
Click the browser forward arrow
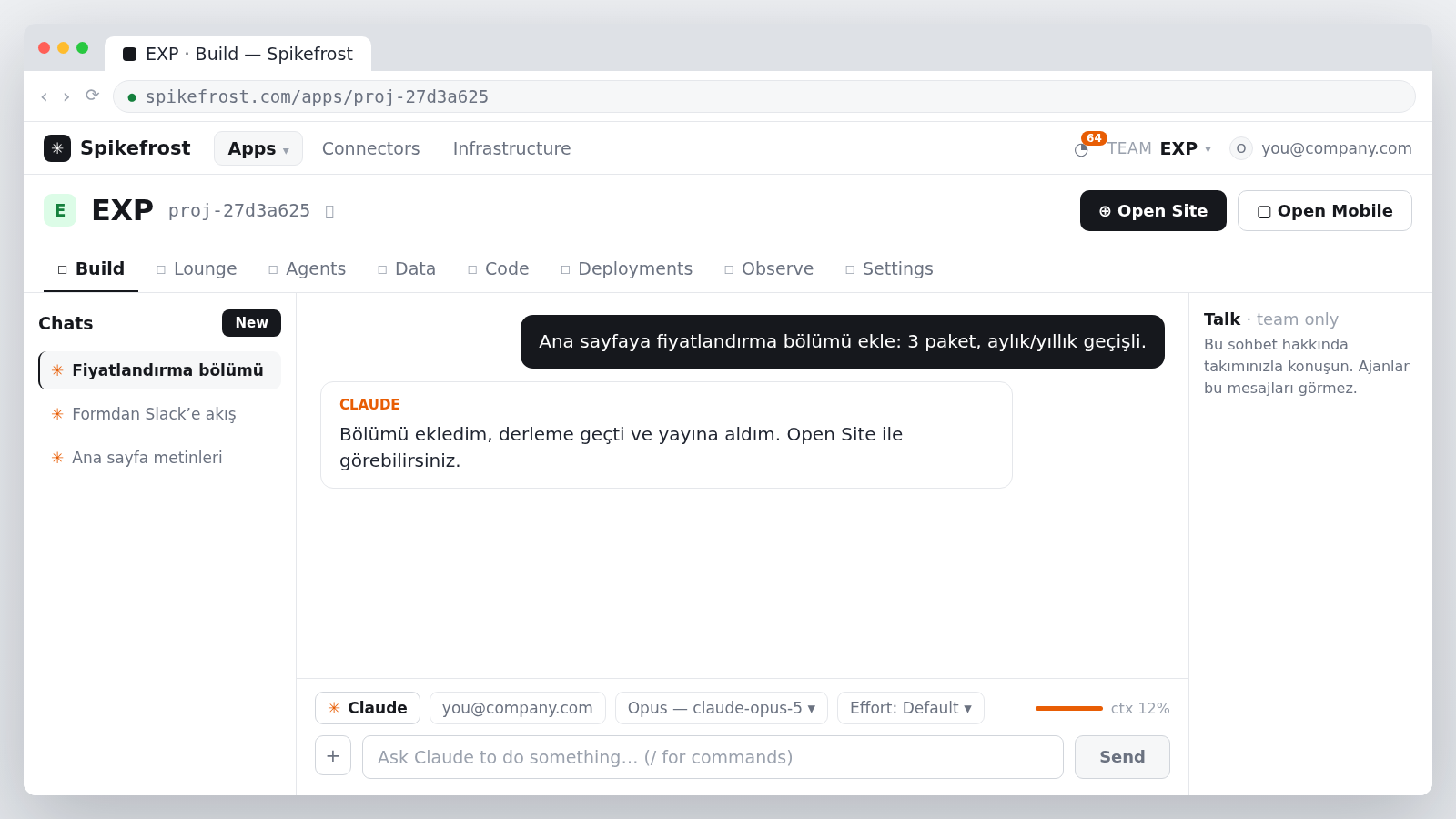click(66, 96)
